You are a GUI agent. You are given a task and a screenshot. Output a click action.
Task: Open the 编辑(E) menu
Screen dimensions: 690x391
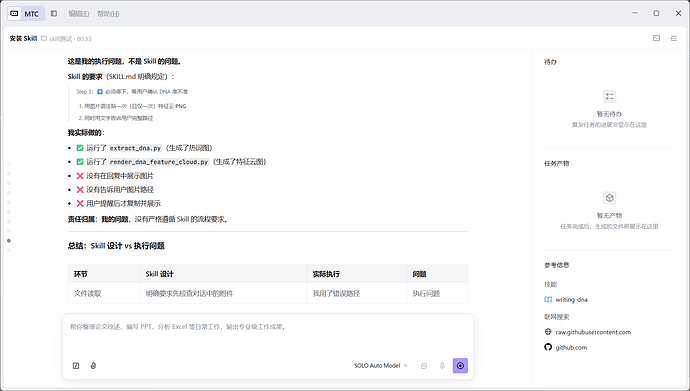pyautogui.click(x=79, y=14)
